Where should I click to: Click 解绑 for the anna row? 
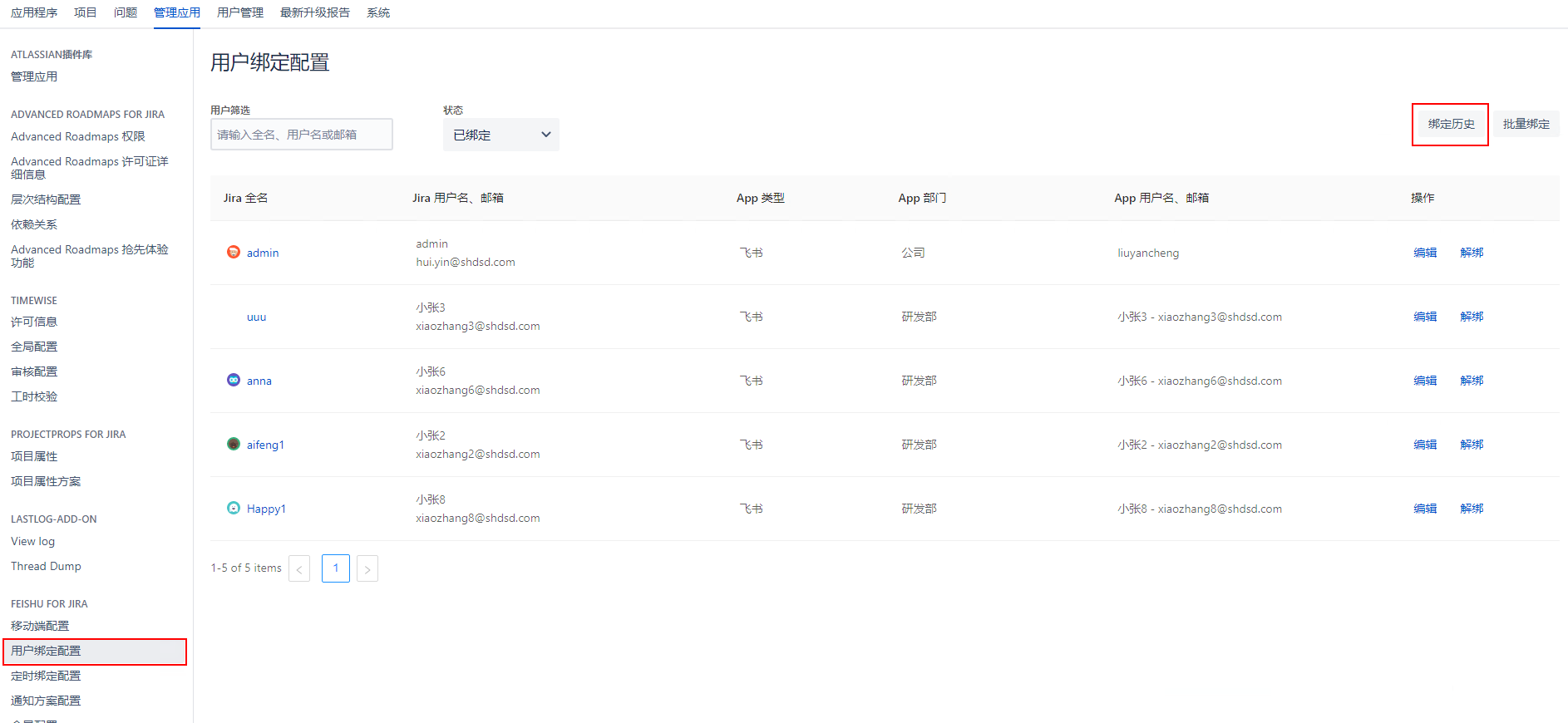1472,381
